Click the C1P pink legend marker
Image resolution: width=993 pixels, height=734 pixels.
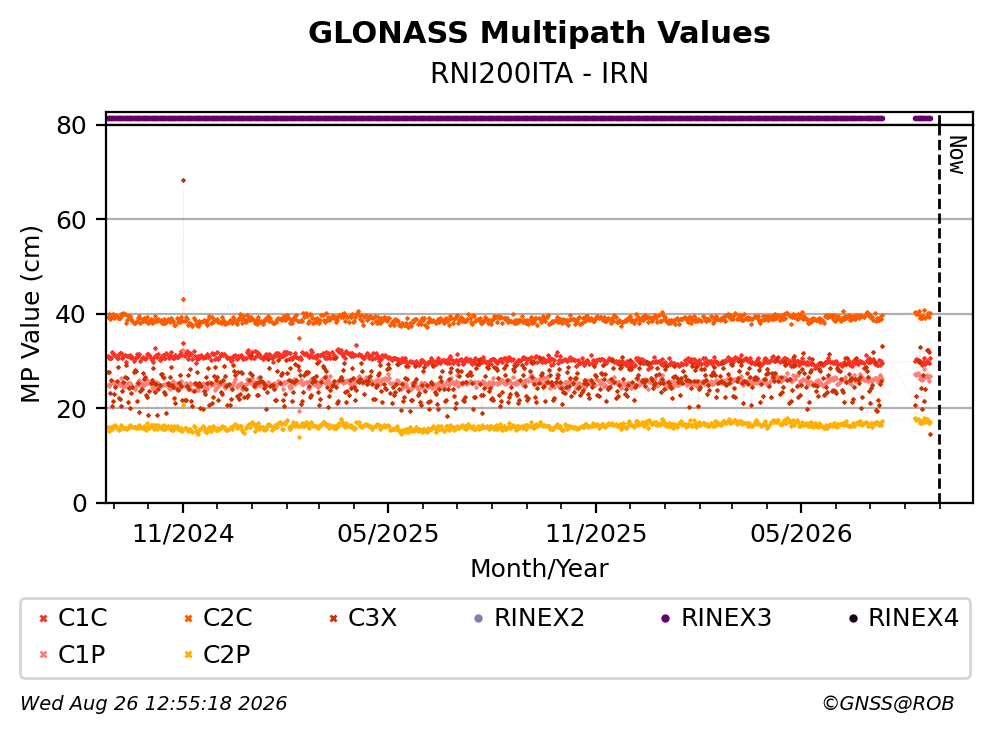[43, 655]
